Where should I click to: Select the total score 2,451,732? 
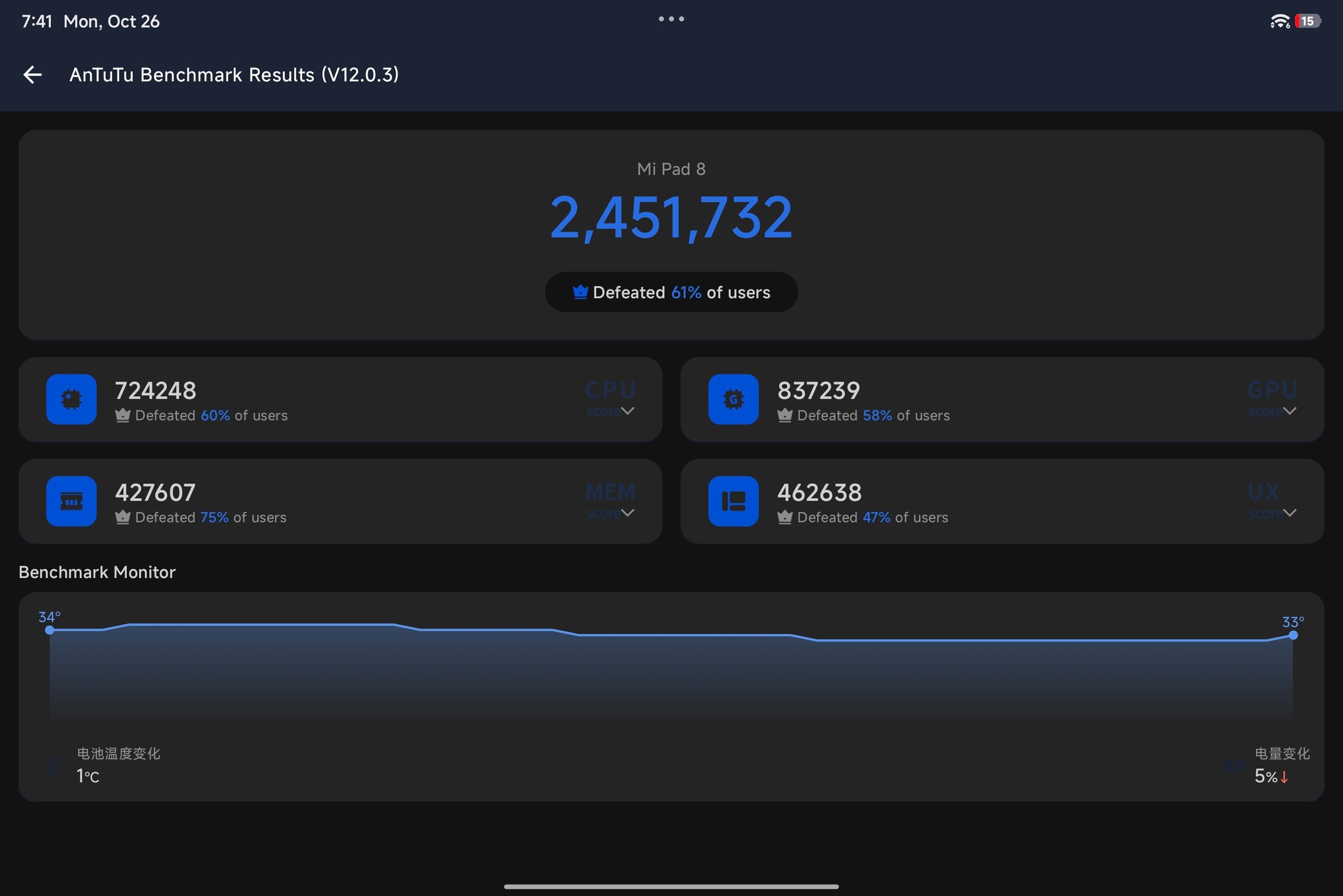coord(671,219)
